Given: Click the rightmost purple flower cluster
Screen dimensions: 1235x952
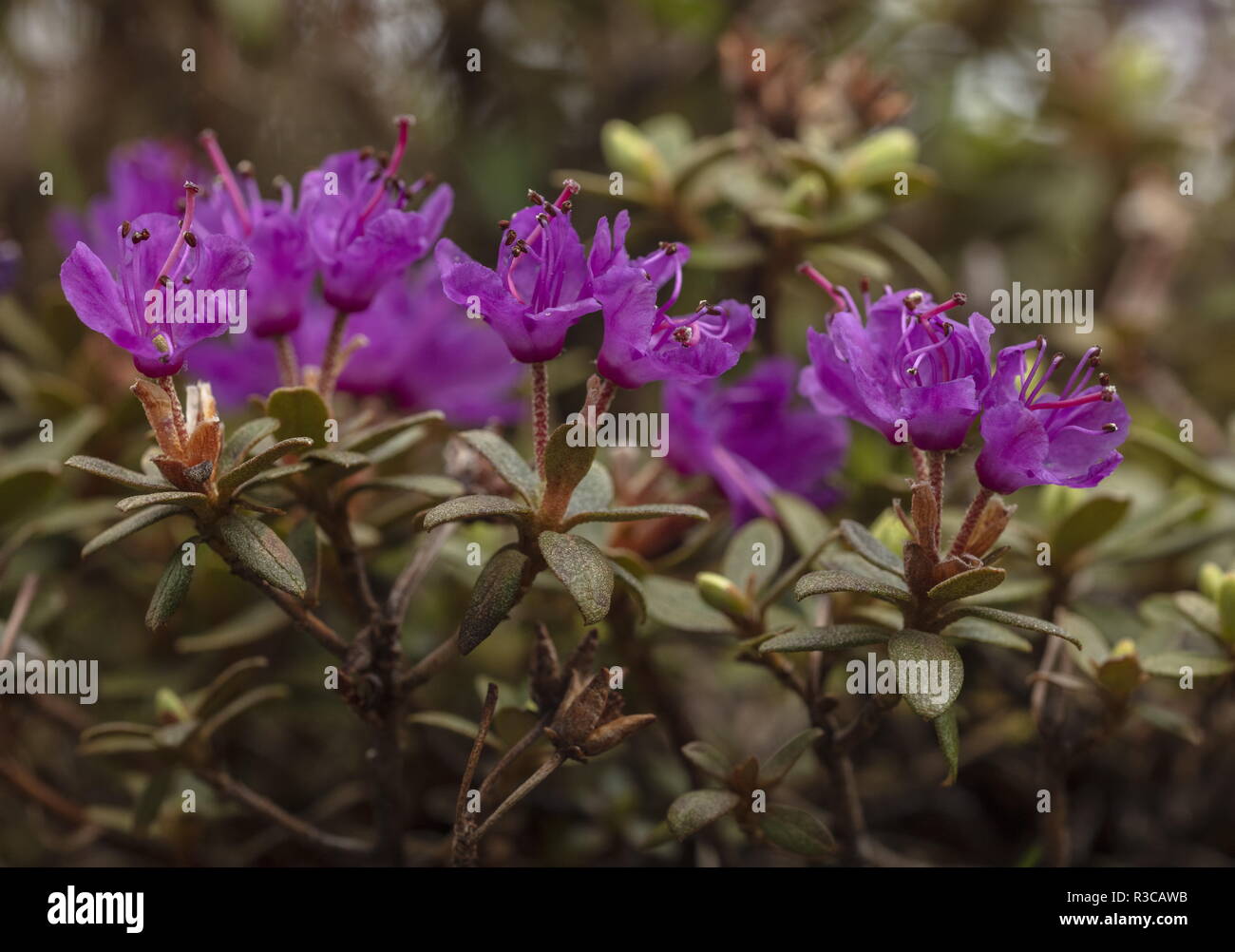Looking at the screenshot, I should tap(964, 383).
